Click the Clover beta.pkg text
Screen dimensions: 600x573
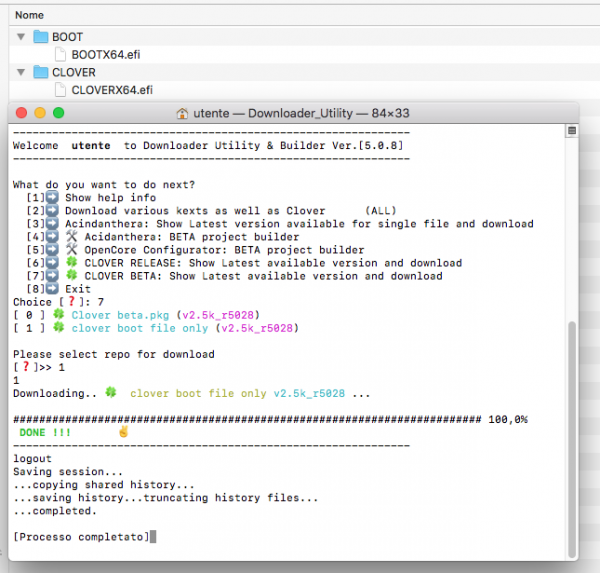click(120, 315)
